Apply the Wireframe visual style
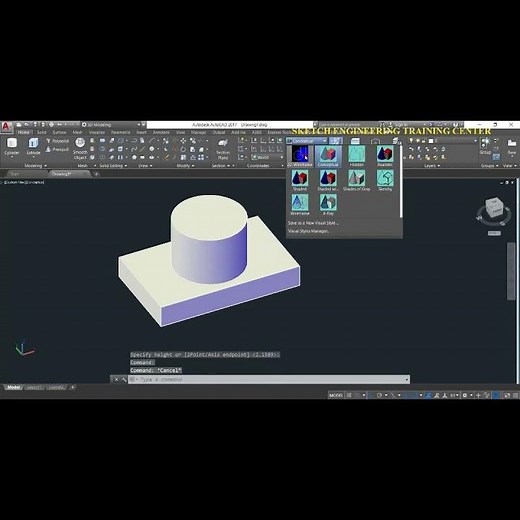Image resolution: width=520 pixels, height=520 pixels. (300, 205)
